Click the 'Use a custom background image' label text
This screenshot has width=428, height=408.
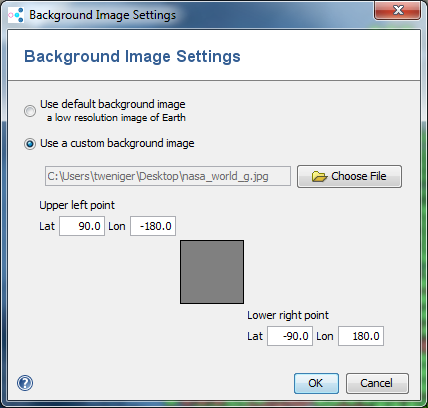tap(117, 143)
